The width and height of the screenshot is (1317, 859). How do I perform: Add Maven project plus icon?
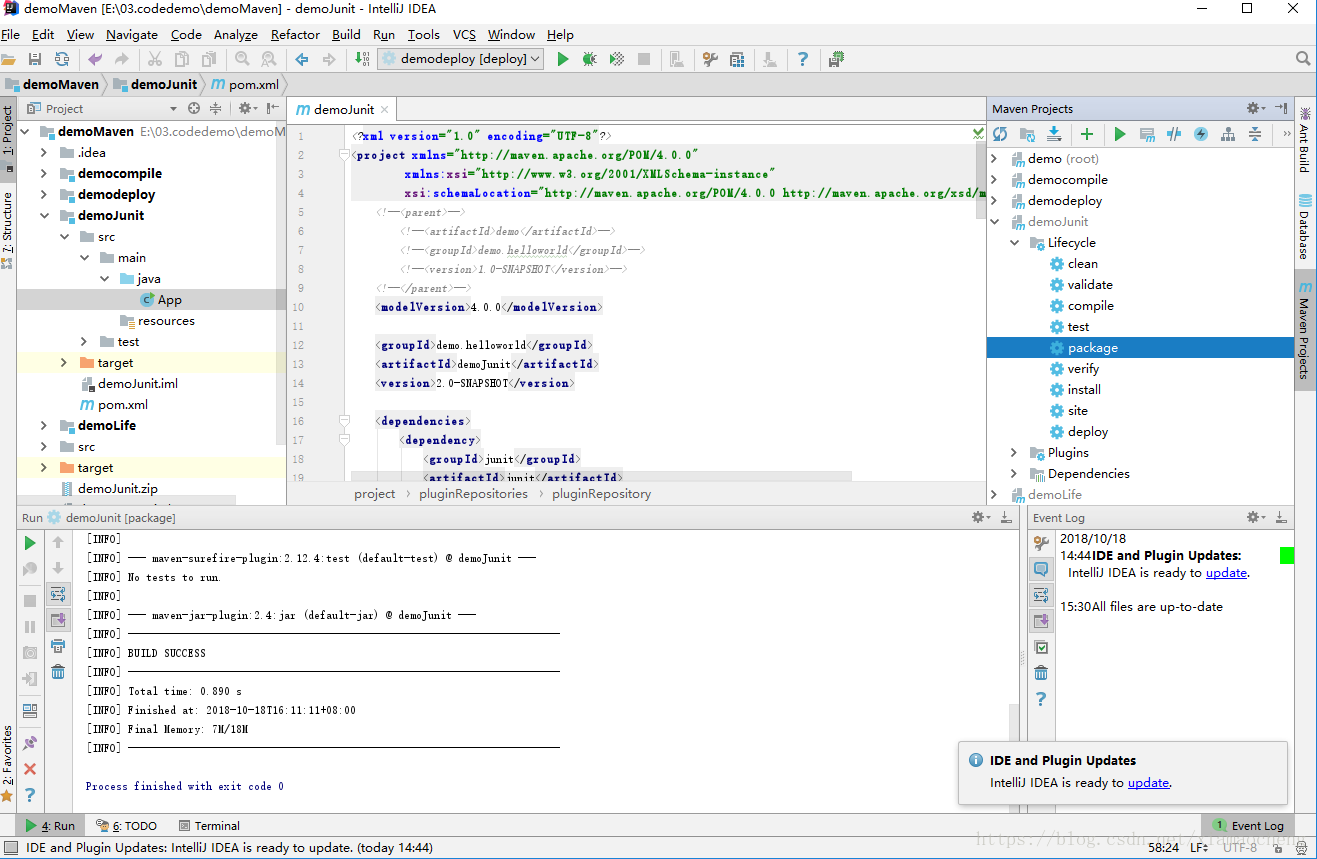tap(1087, 134)
